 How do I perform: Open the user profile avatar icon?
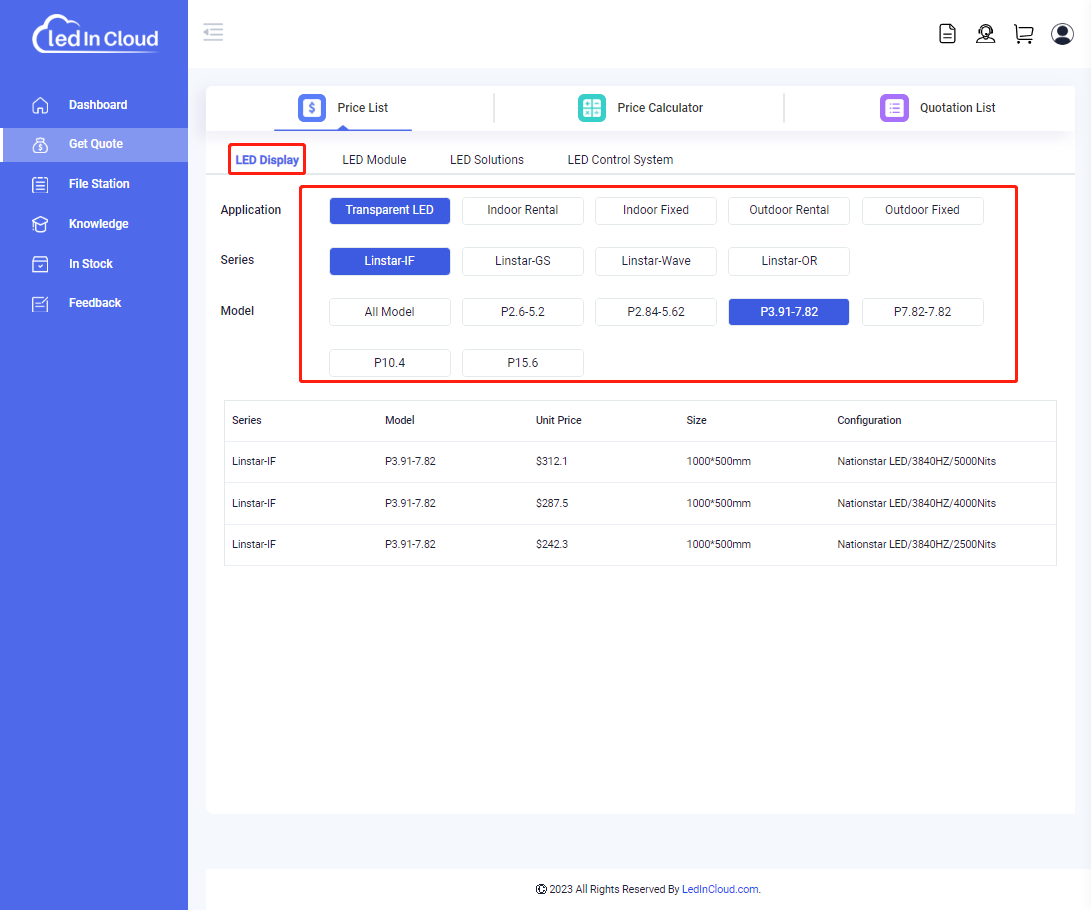coord(1062,34)
